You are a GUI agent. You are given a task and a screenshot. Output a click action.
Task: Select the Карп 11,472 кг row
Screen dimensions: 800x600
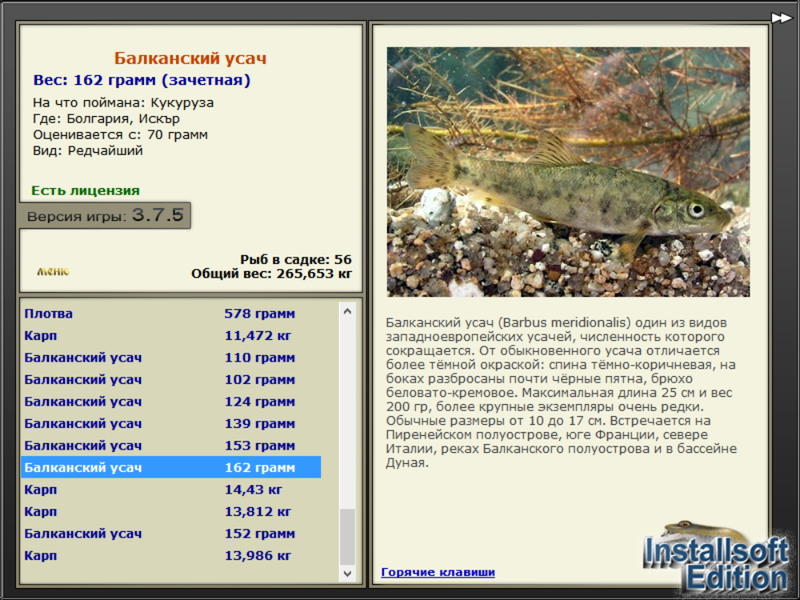click(x=171, y=335)
